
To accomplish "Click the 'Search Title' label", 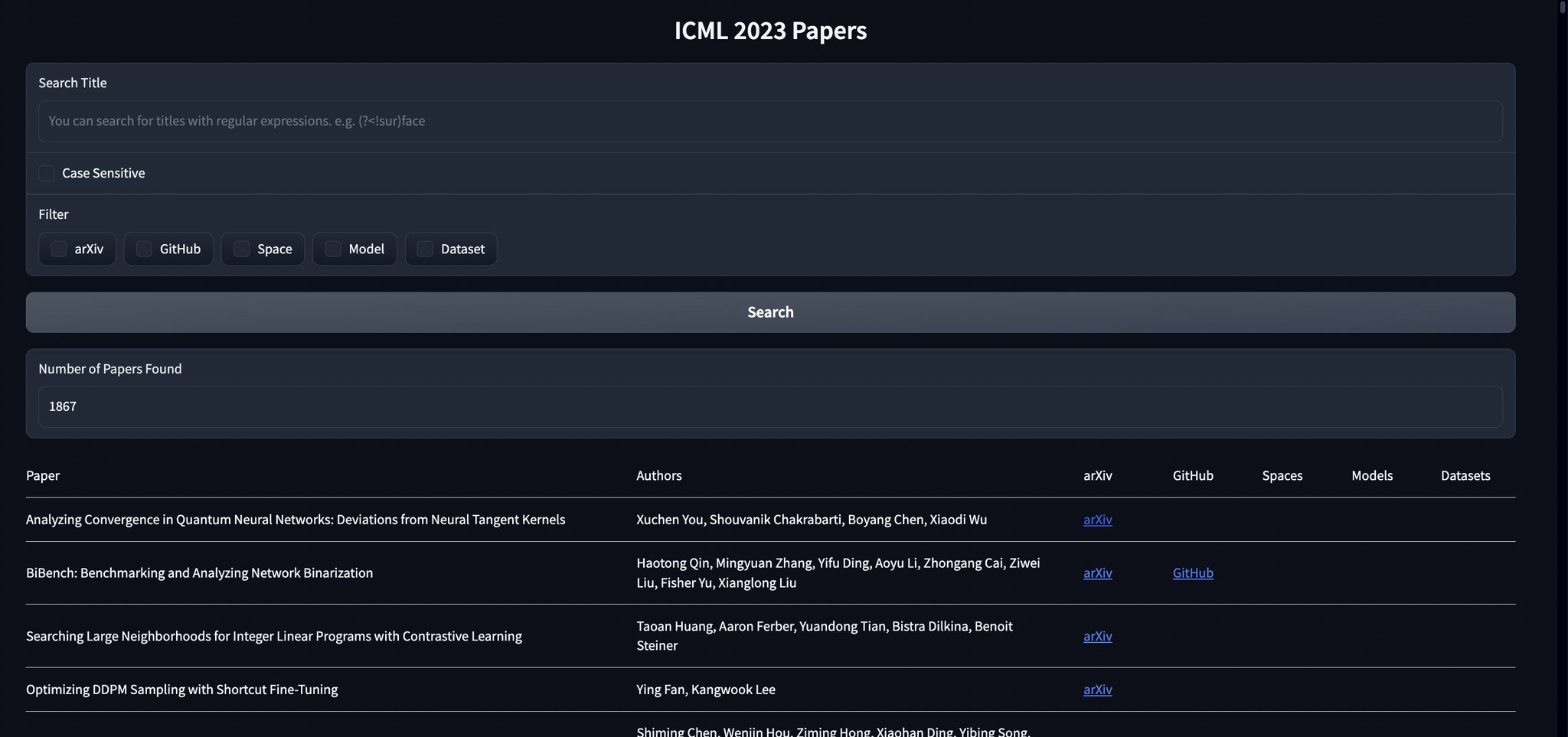I will click(73, 83).
